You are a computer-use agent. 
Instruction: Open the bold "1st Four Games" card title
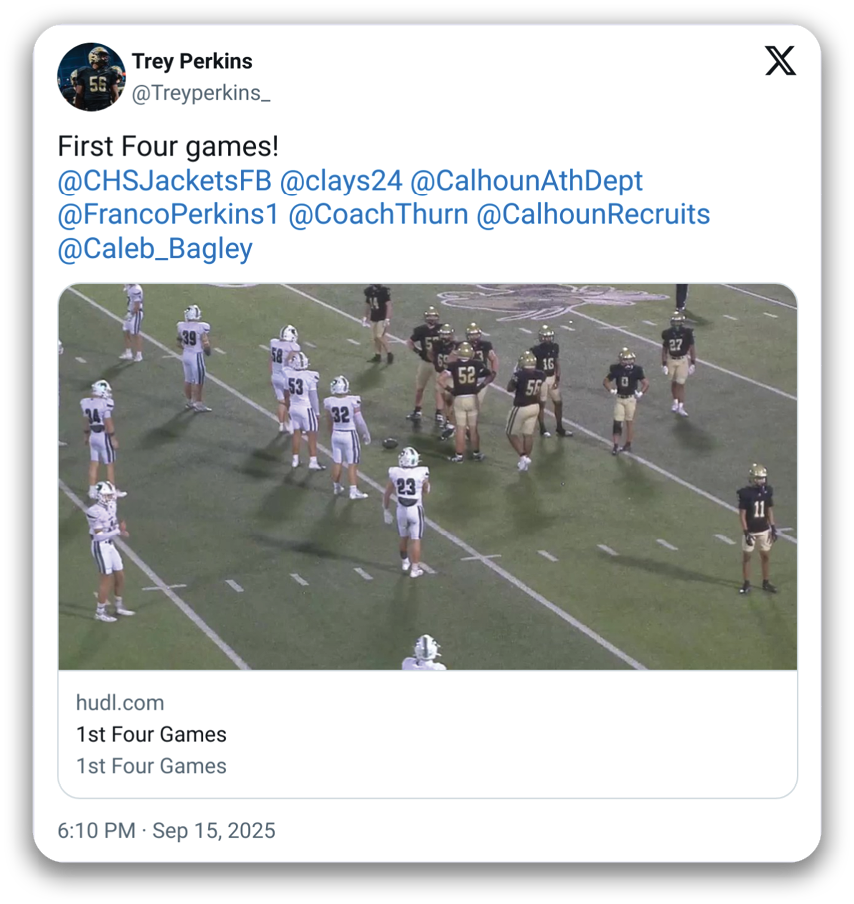pyautogui.click(x=151, y=734)
